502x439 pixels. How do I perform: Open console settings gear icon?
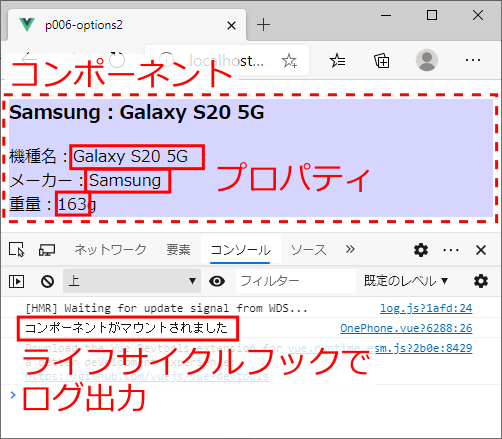click(481, 281)
